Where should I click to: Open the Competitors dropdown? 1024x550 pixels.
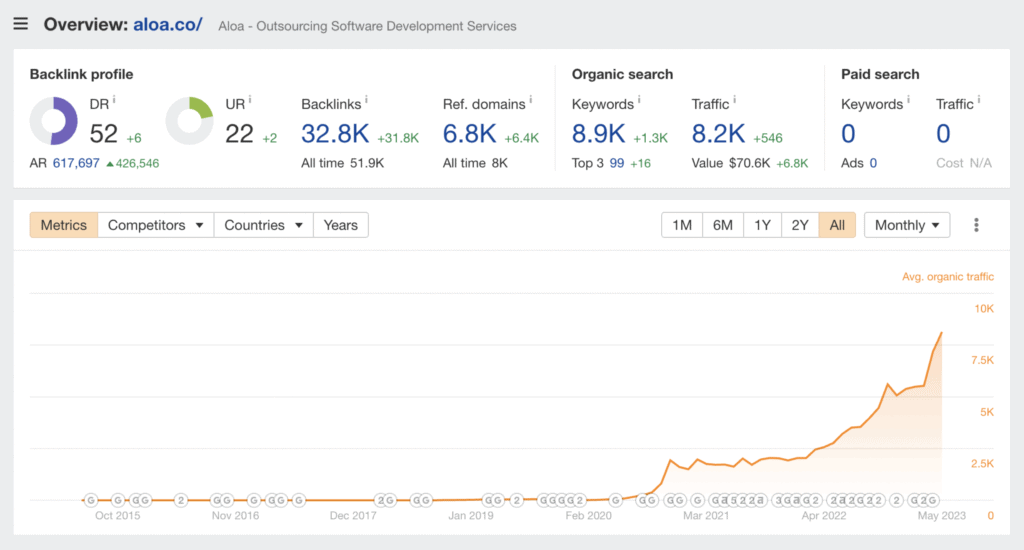coord(155,225)
